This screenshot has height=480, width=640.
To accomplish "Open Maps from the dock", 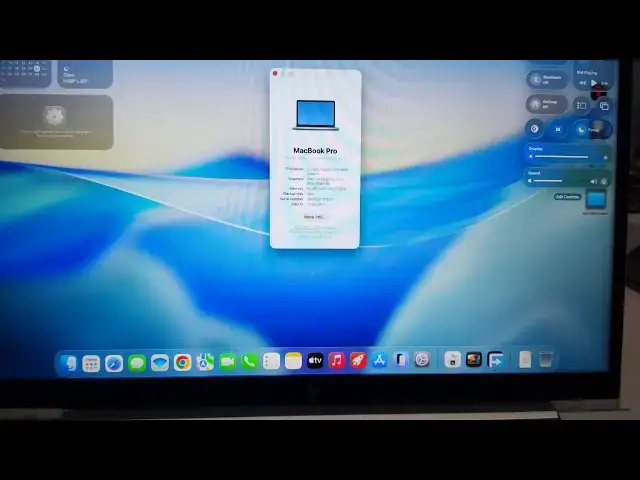I will coord(205,362).
